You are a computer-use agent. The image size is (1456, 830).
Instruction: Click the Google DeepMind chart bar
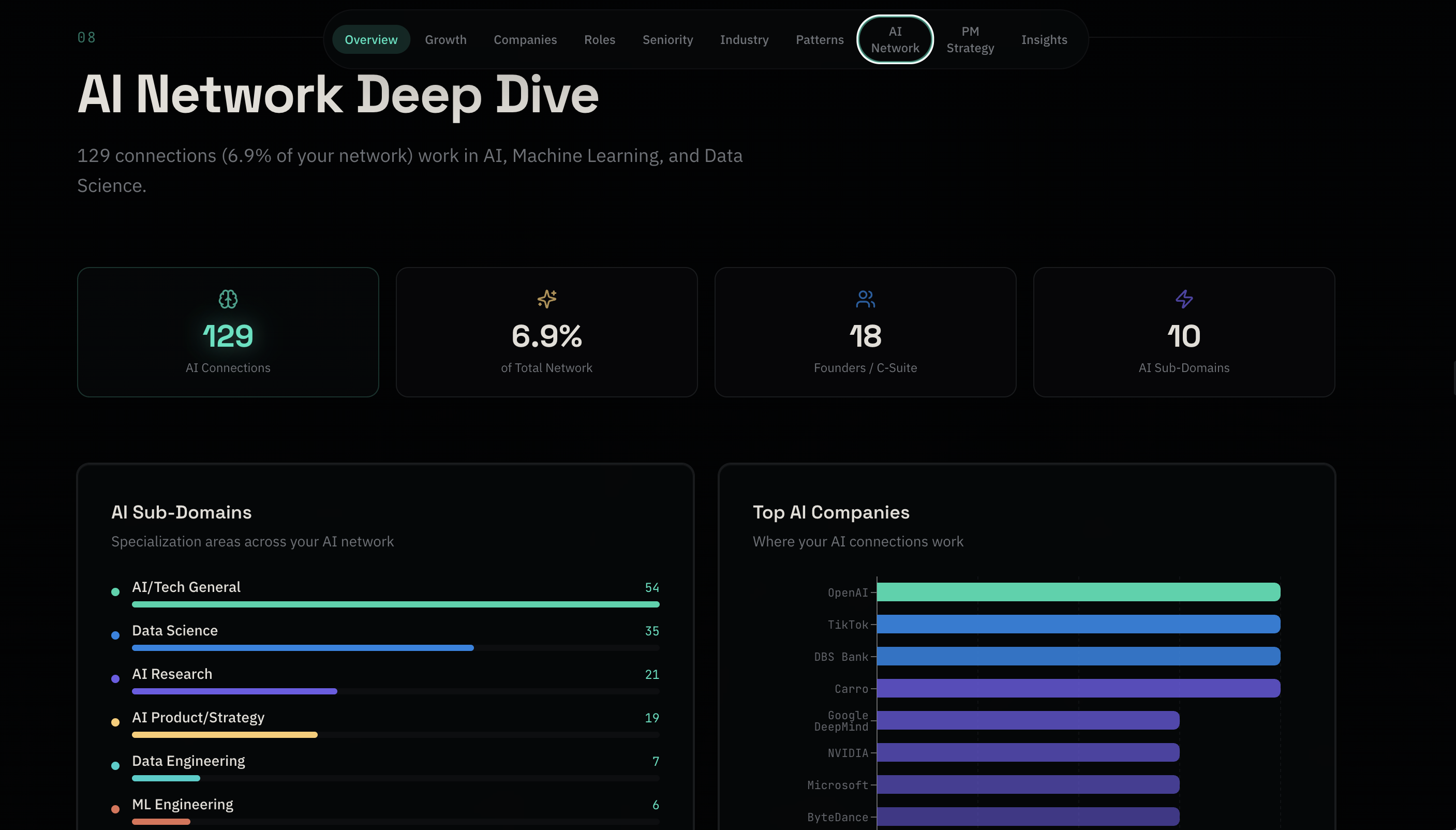(1028, 720)
